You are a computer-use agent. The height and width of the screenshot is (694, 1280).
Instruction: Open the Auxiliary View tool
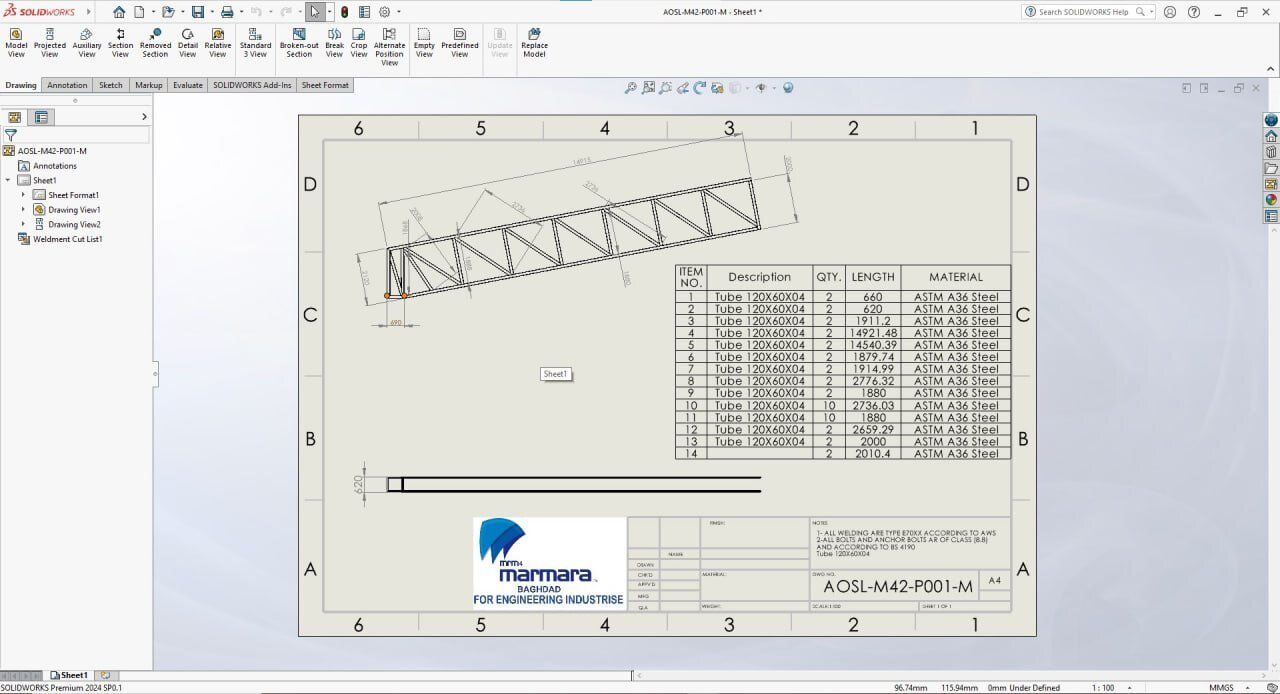point(87,43)
